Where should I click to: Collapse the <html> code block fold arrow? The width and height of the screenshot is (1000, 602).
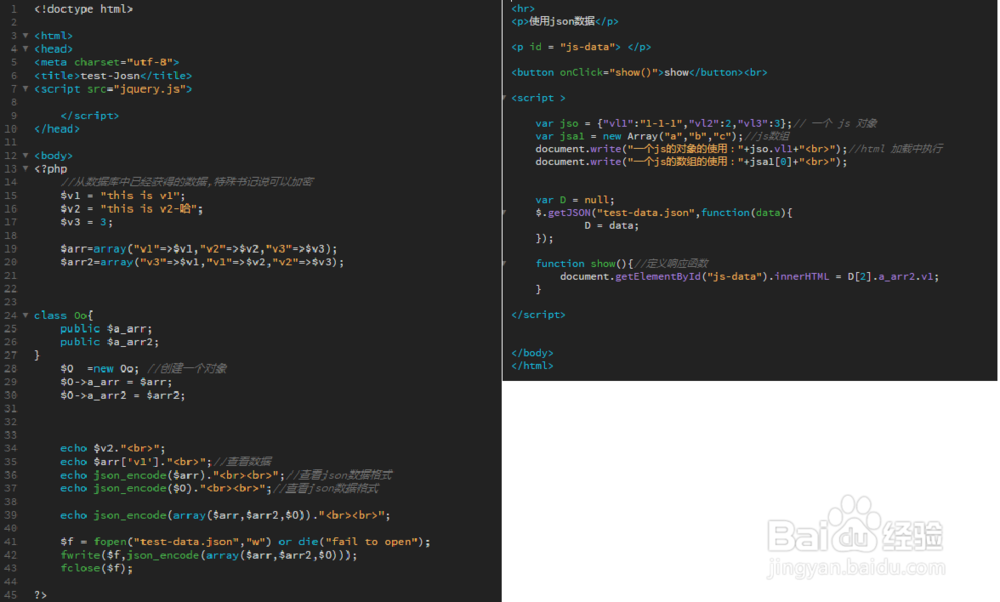coord(24,35)
